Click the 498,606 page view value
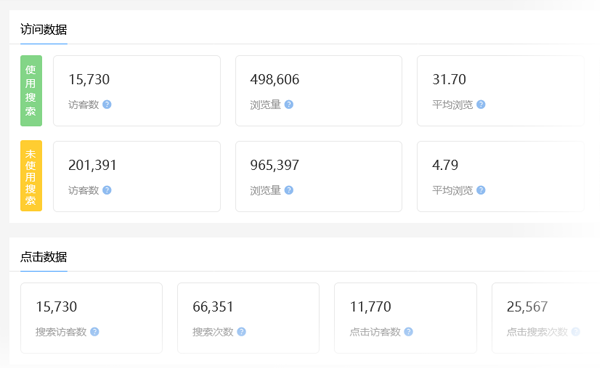600x368 pixels. click(x=275, y=80)
